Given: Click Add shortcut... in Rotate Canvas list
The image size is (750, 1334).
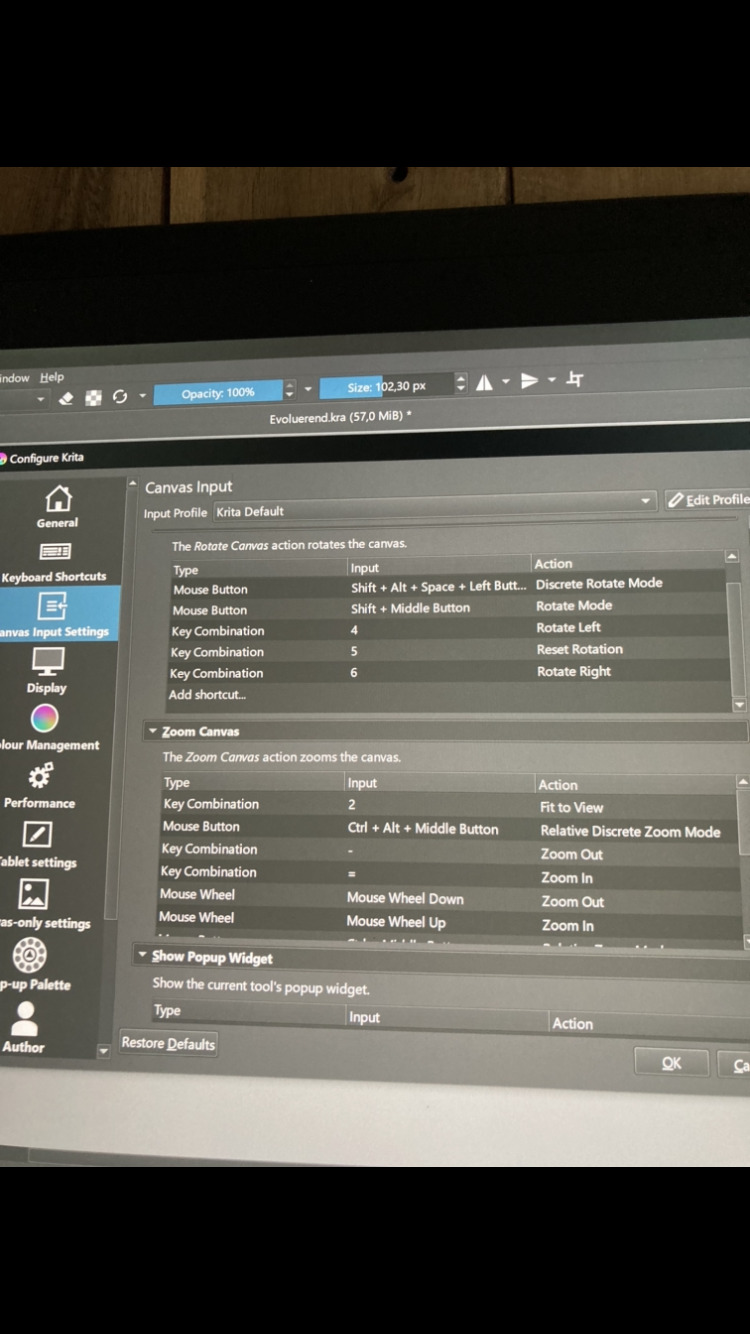Looking at the screenshot, I should (x=207, y=695).
